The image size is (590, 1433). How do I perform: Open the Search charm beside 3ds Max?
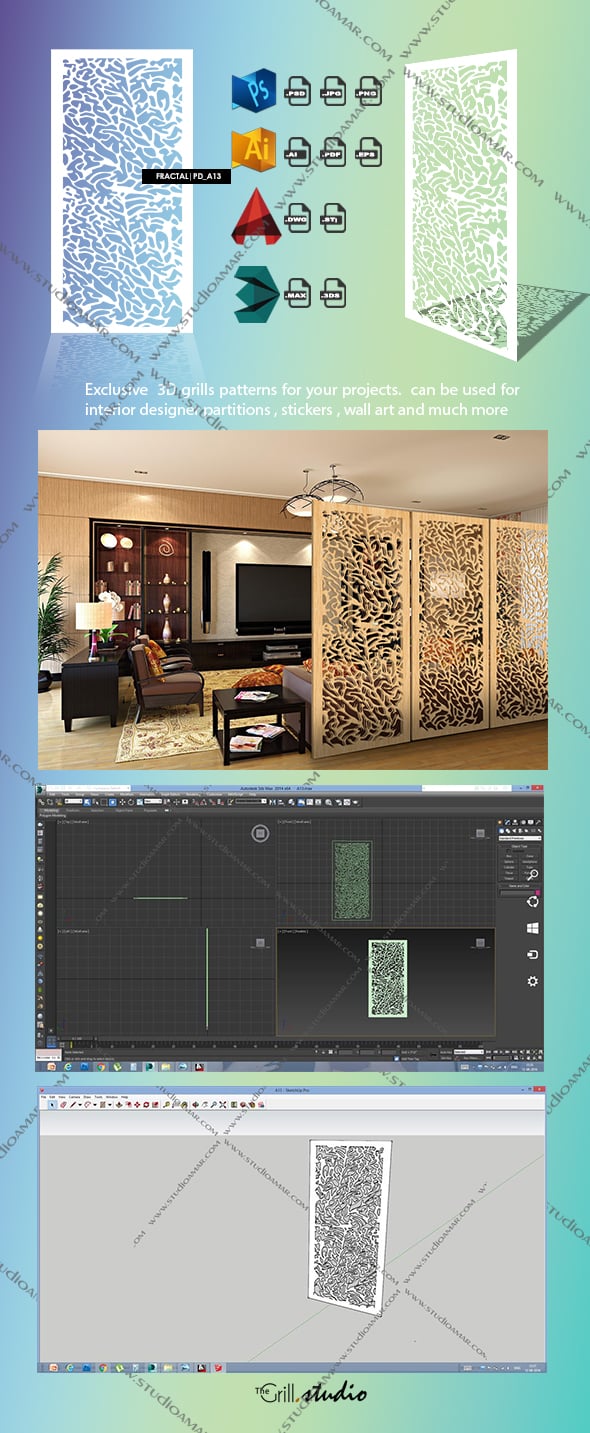coord(533,875)
